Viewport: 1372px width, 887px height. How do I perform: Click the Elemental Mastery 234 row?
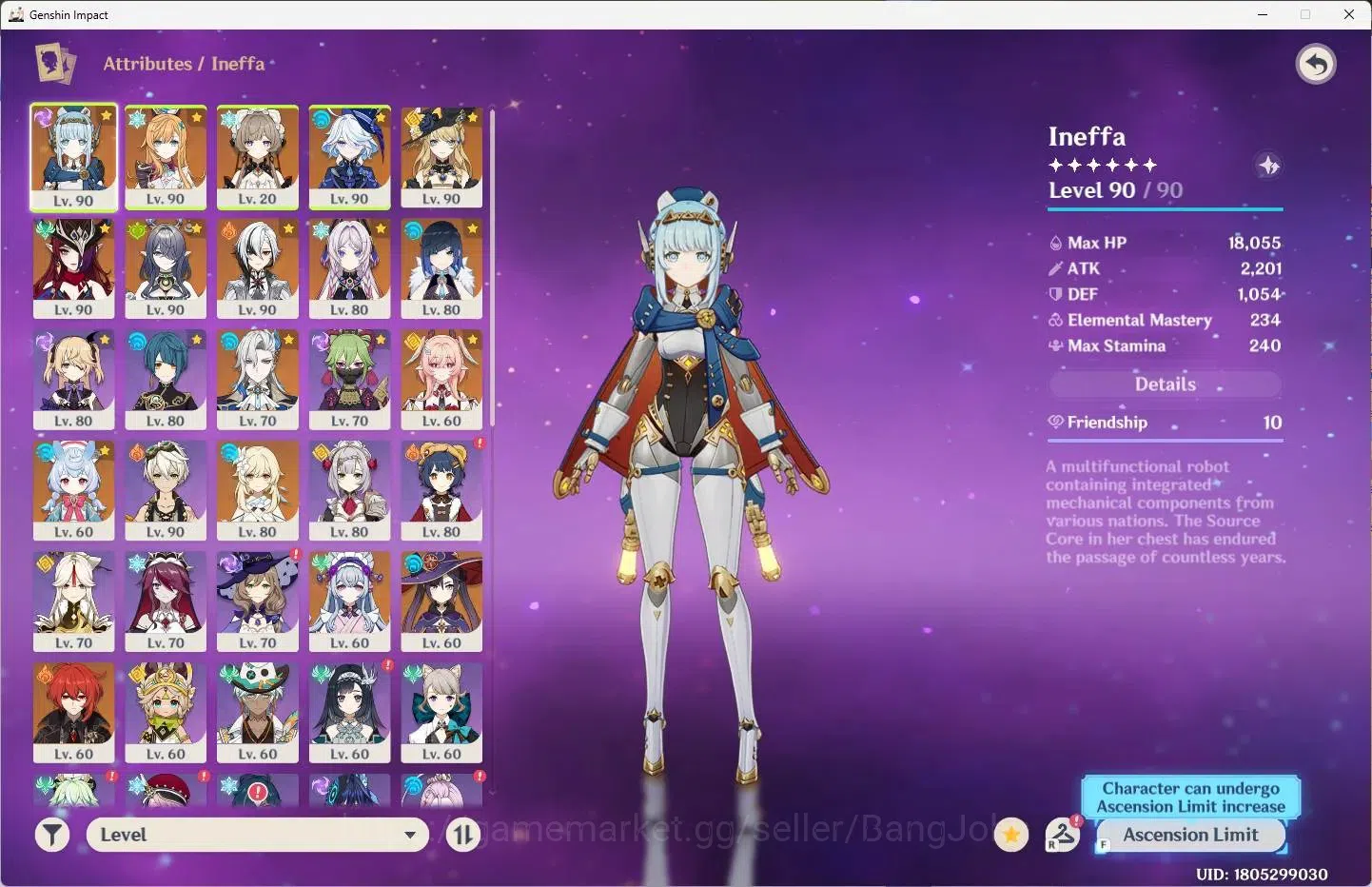(x=1166, y=320)
